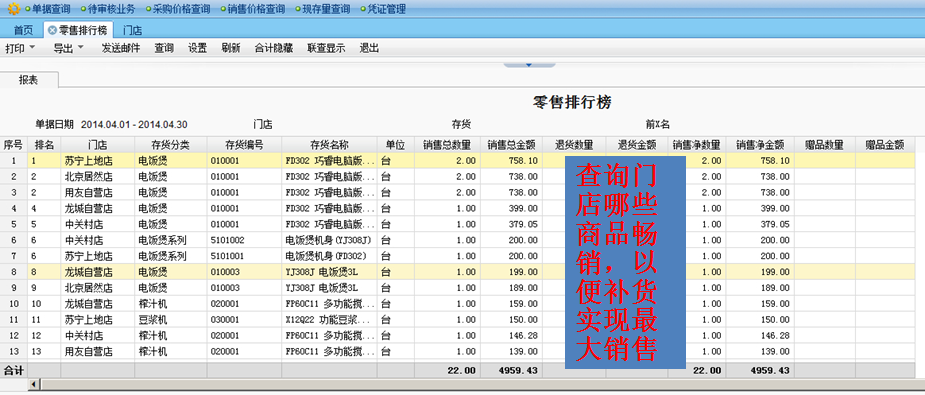Click the 赠品数量 column header
The width and height of the screenshot is (925, 395).
[x=825, y=145]
